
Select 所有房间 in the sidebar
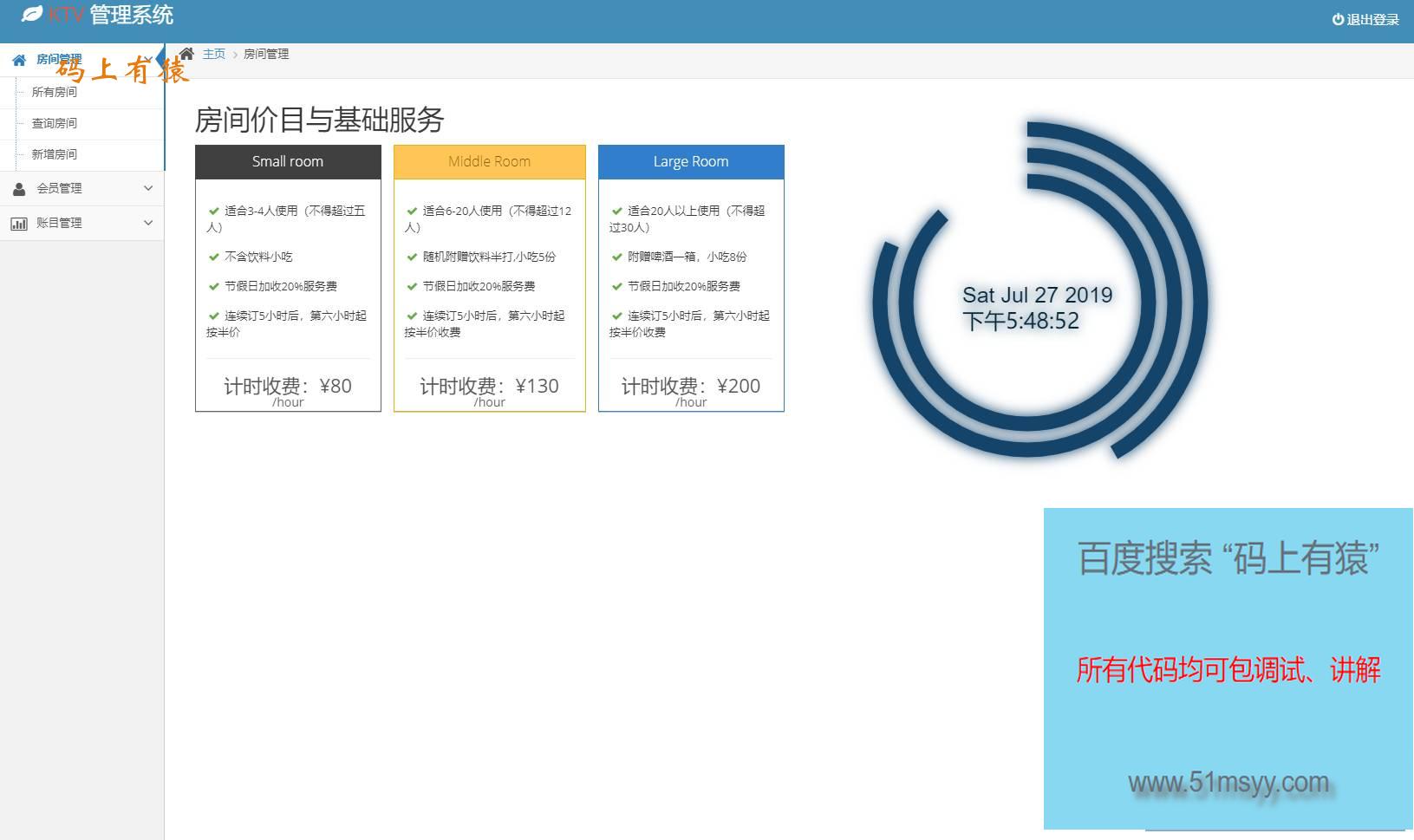point(55,92)
